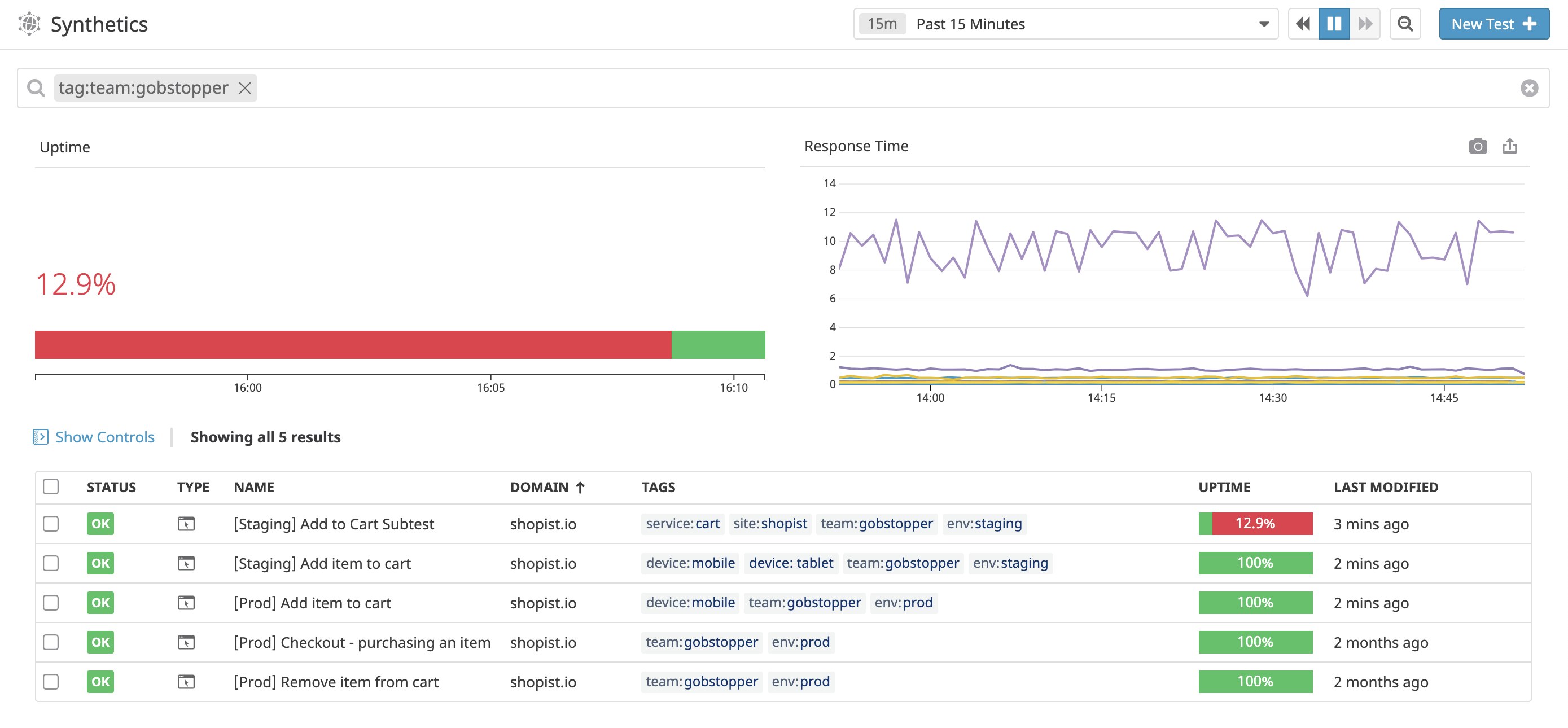Viewport: 1568px width, 728px height.
Task: Open the Past 15 Minutes time dropdown
Action: [1065, 24]
